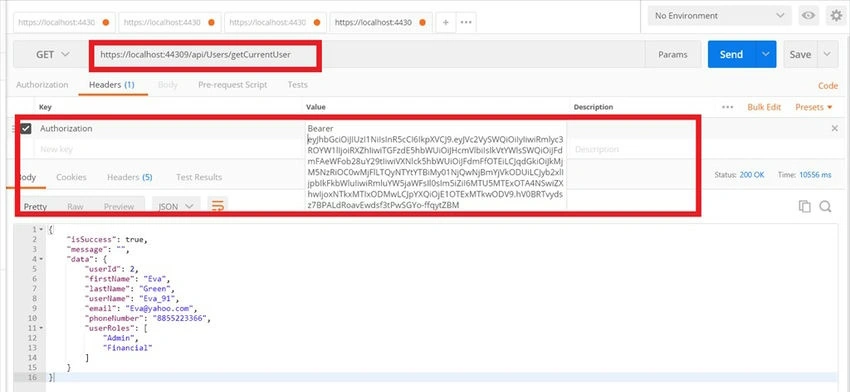Open the headers table column options dots
850x392 pixels.
(727, 107)
